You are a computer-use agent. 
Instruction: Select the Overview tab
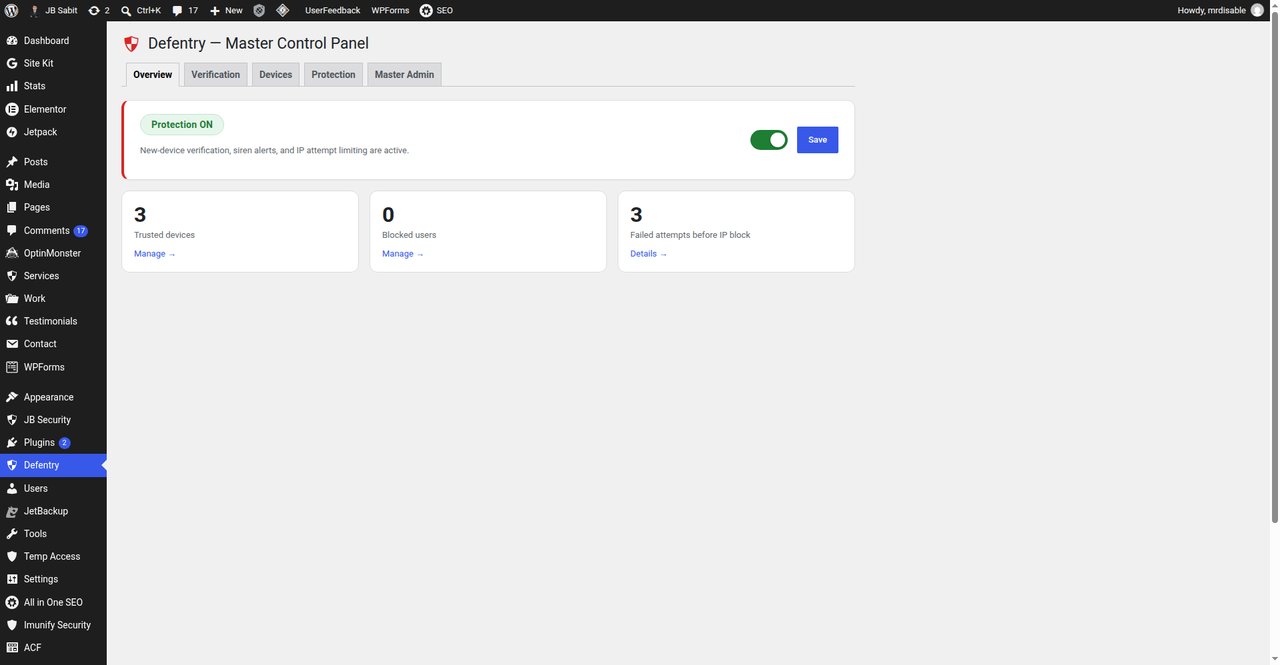click(153, 75)
